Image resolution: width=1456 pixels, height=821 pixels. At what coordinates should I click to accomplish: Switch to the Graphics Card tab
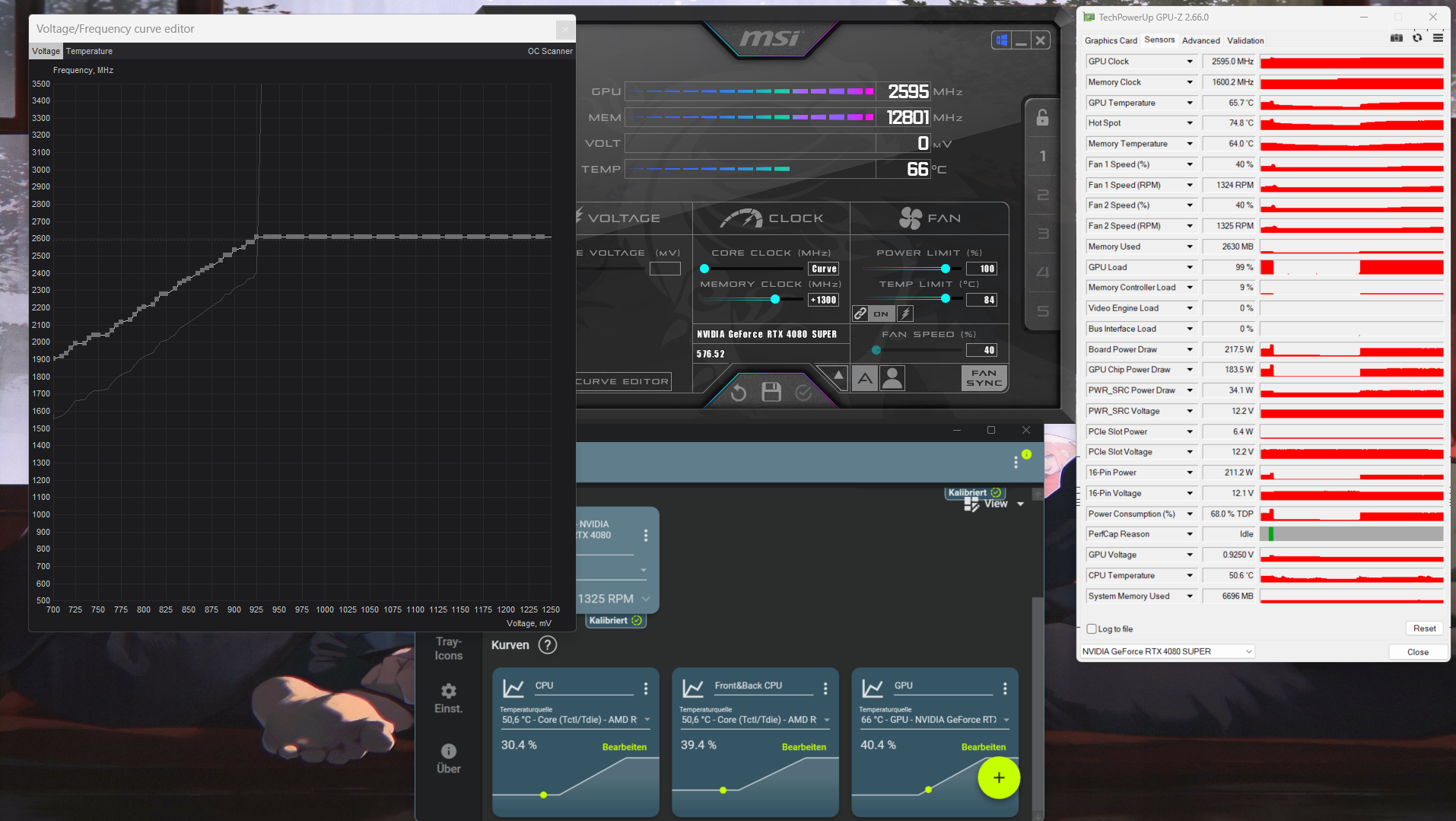point(1111,40)
